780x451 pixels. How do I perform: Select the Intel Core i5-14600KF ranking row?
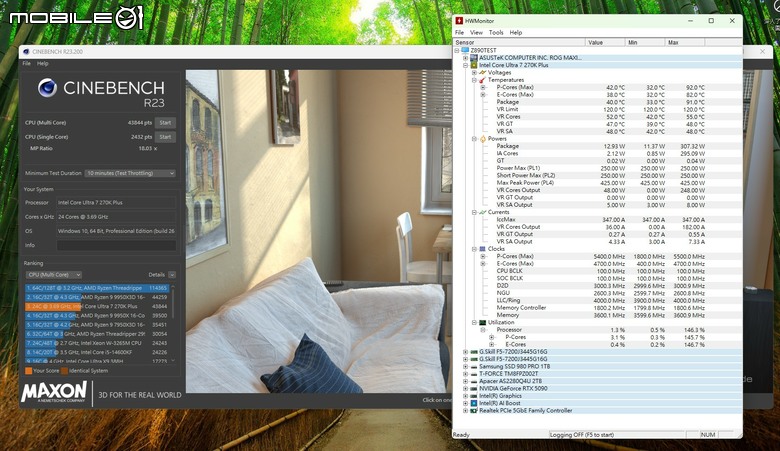click(x=97, y=352)
